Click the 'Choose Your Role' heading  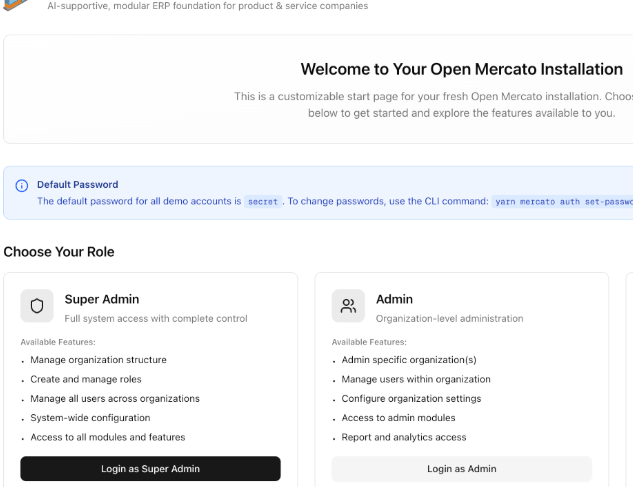59,252
